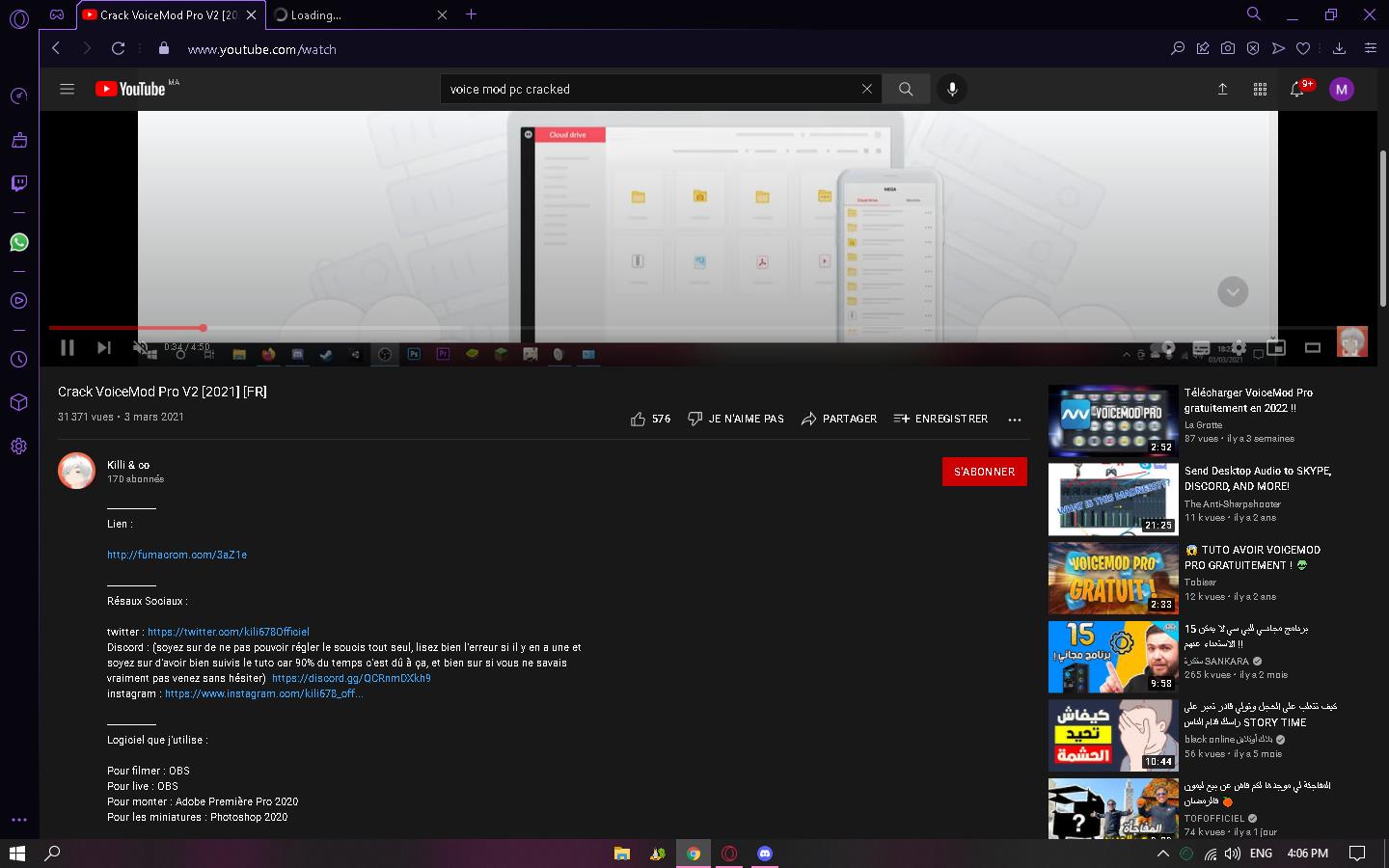Unmute the video player volume
Screen dimensions: 1389x868
click(x=141, y=347)
